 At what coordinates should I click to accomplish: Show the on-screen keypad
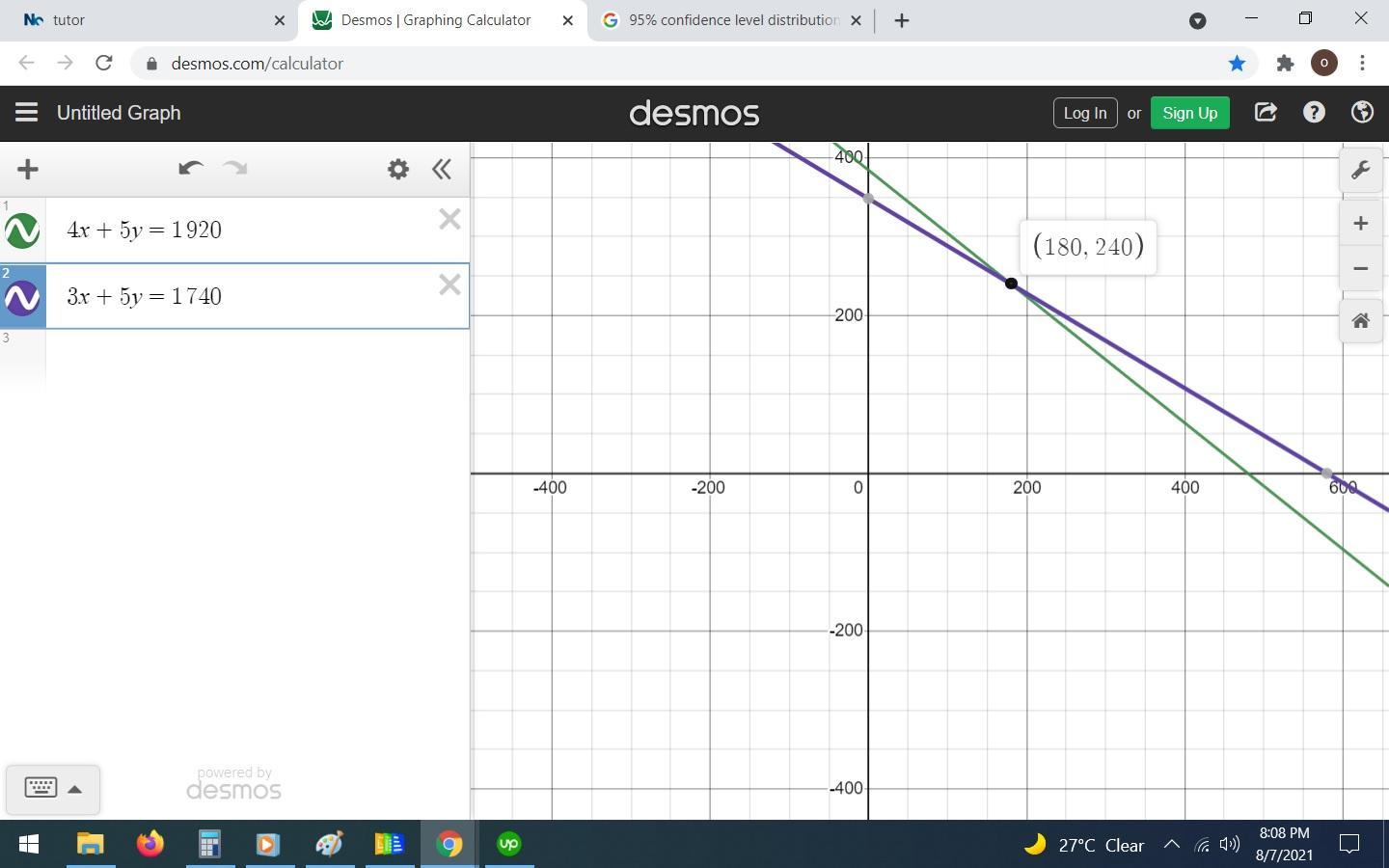pos(41,788)
